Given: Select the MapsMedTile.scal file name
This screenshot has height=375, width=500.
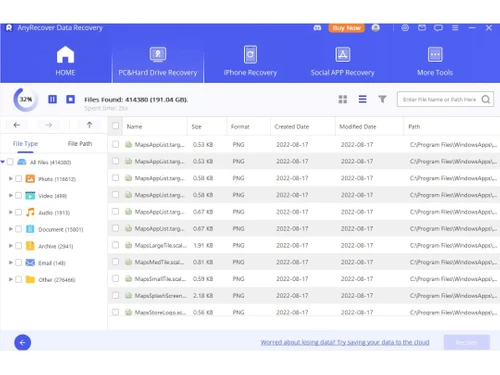Looking at the screenshot, I should pyautogui.click(x=159, y=262).
